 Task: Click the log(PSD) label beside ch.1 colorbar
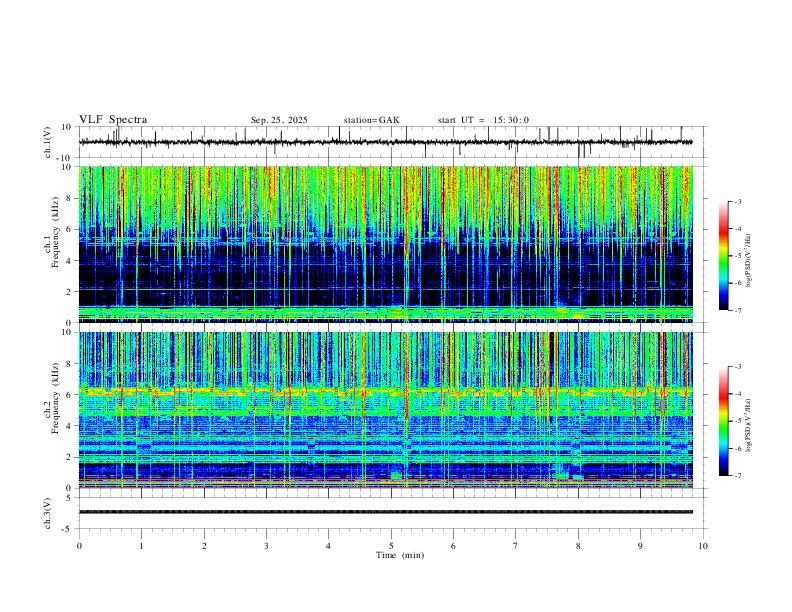pos(748,261)
